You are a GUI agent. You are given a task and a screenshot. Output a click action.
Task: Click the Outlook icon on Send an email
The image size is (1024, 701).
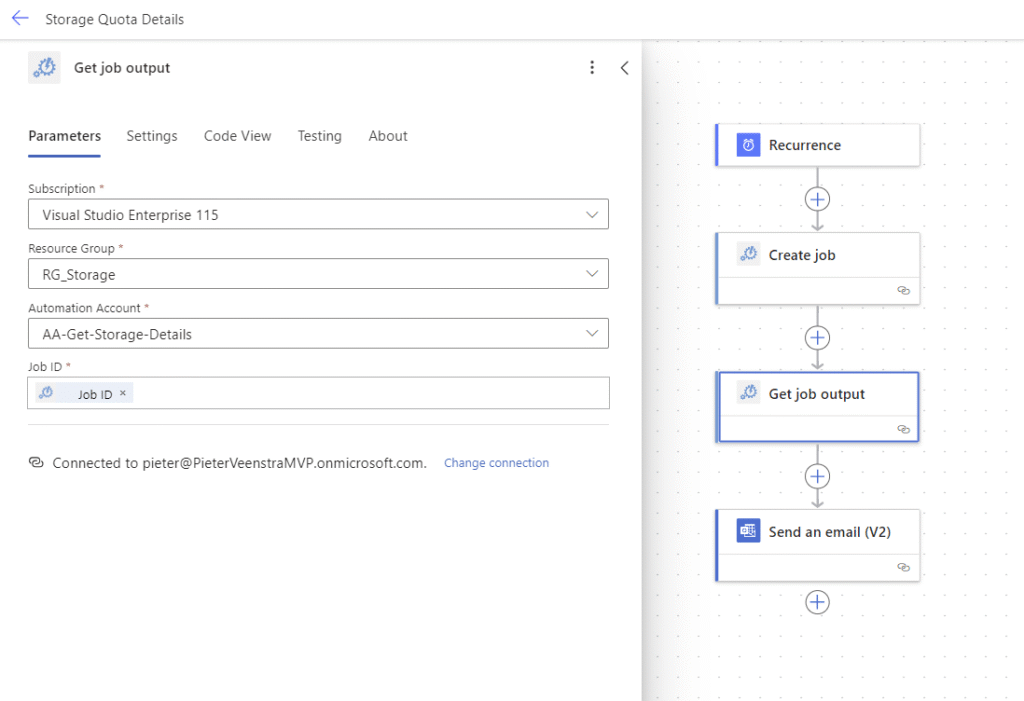[x=748, y=531]
